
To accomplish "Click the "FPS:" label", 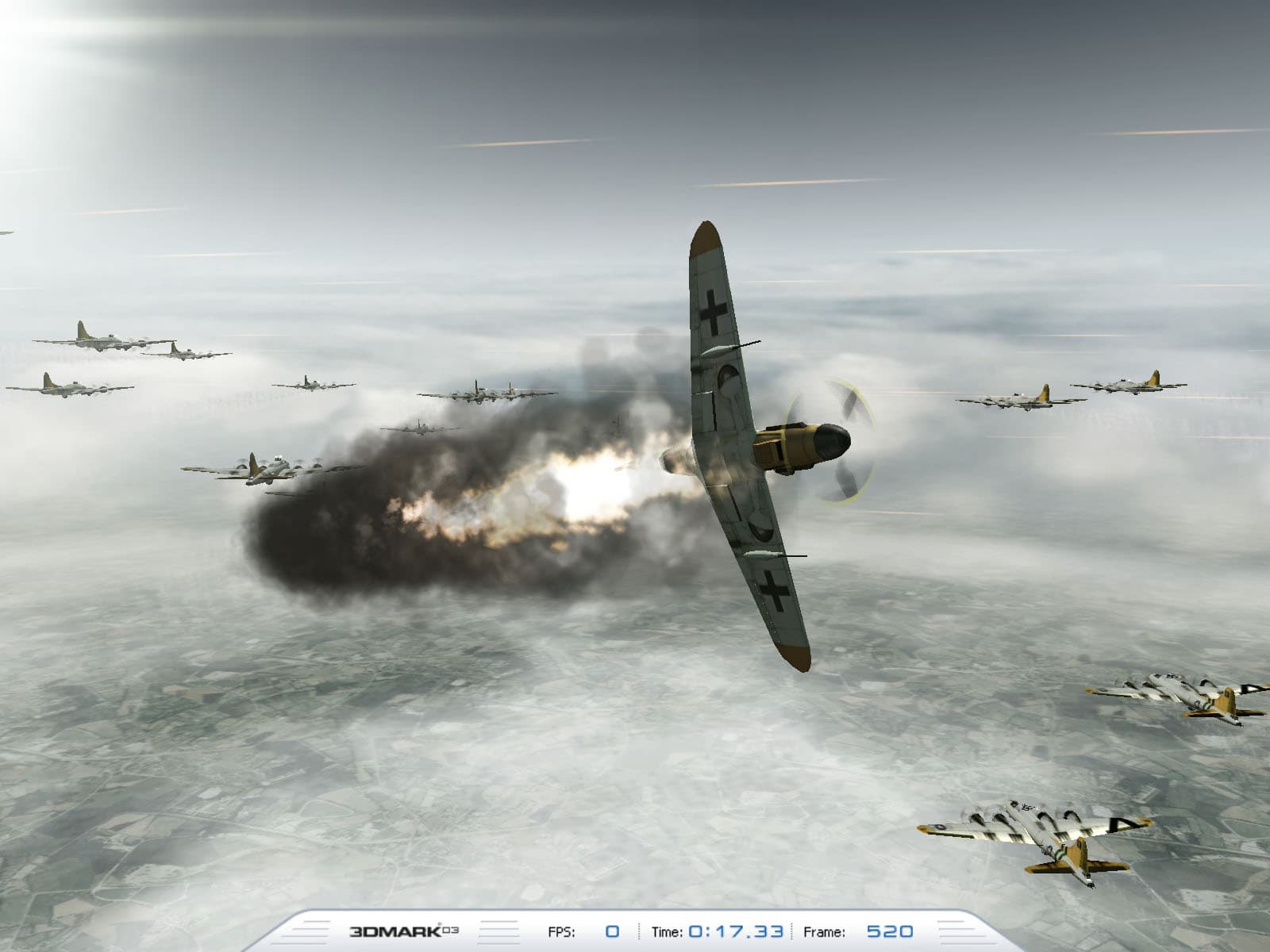I will (x=561, y=931).
